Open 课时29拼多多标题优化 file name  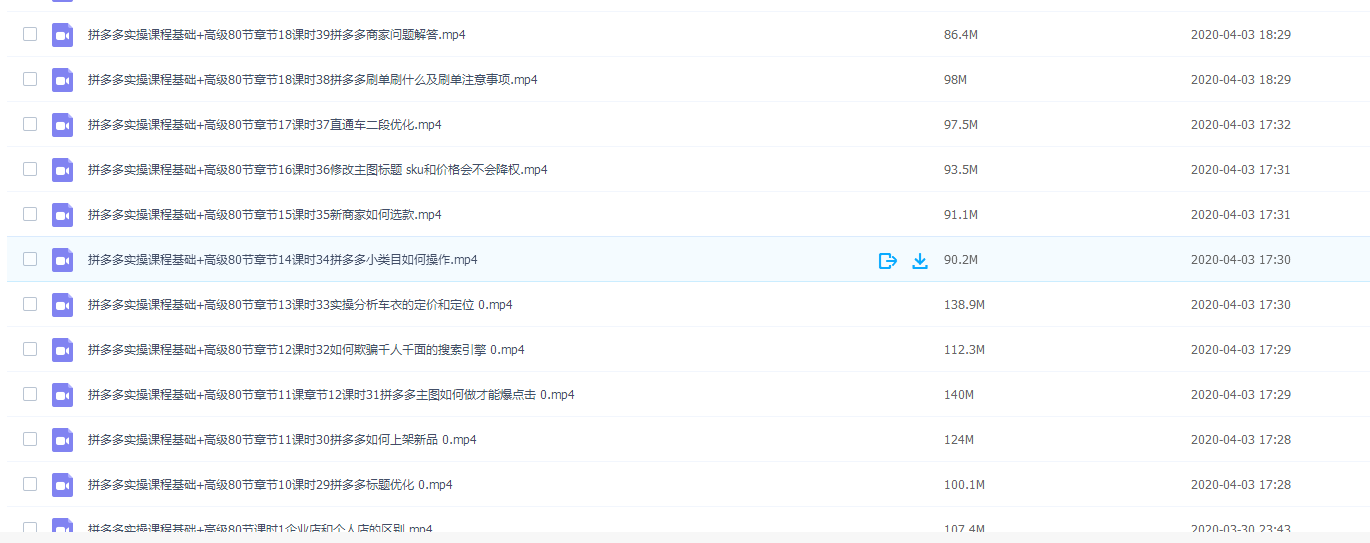[270, 485]
